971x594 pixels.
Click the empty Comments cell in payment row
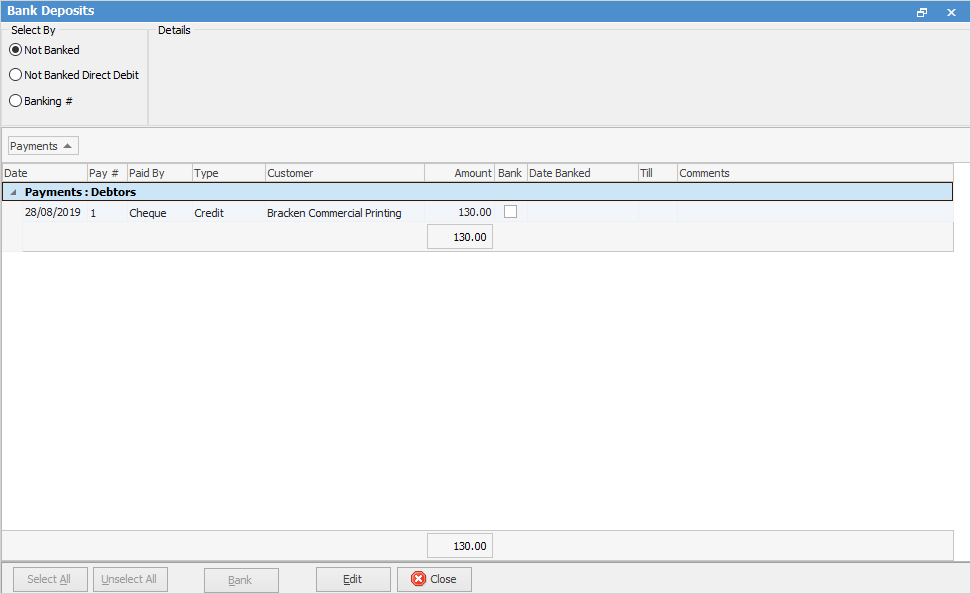[815, 212]
